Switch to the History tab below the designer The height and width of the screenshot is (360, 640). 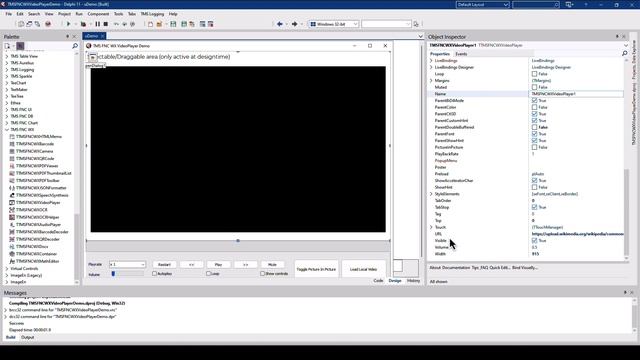pos(413,281)
